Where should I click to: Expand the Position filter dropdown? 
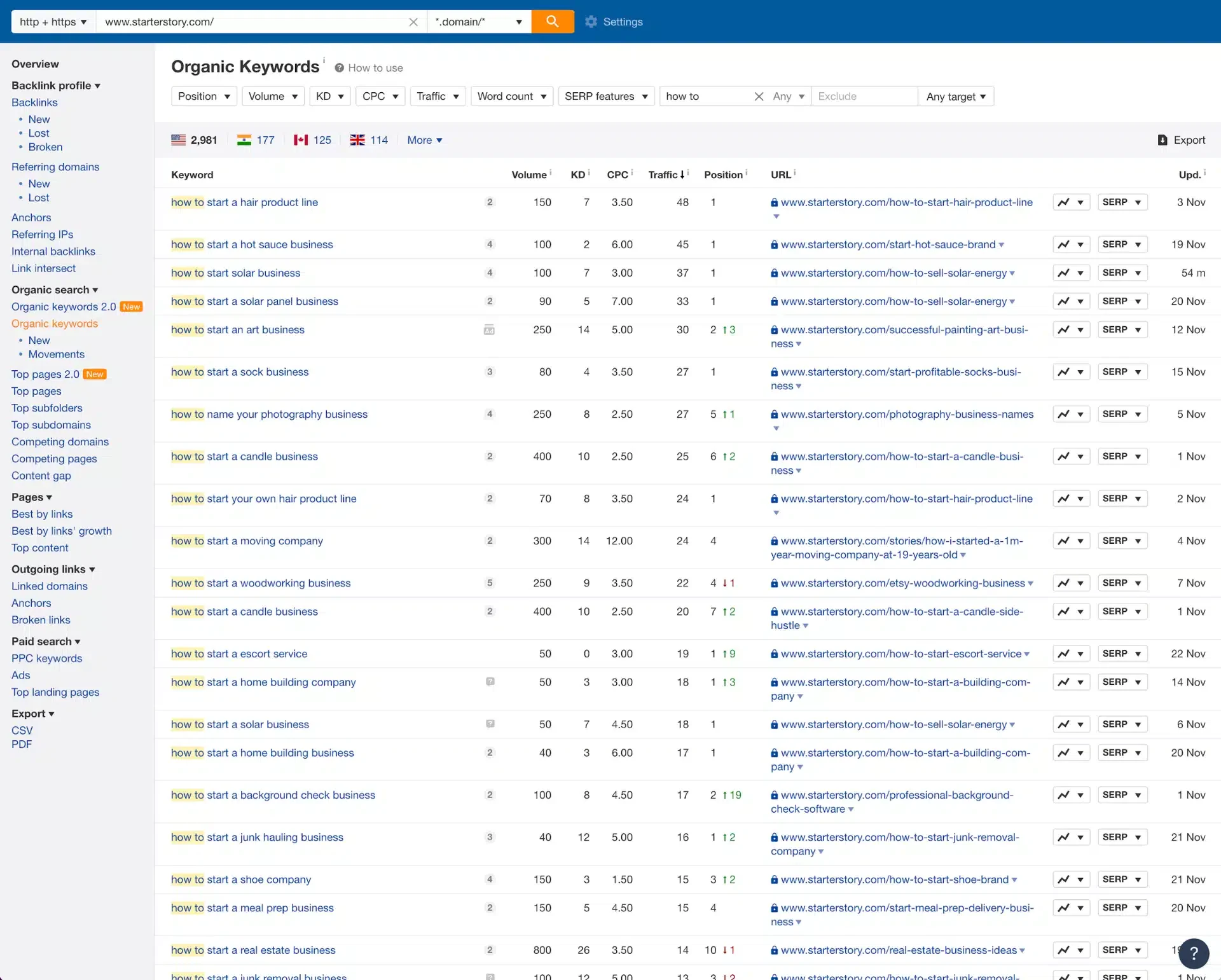coord(204,97)
